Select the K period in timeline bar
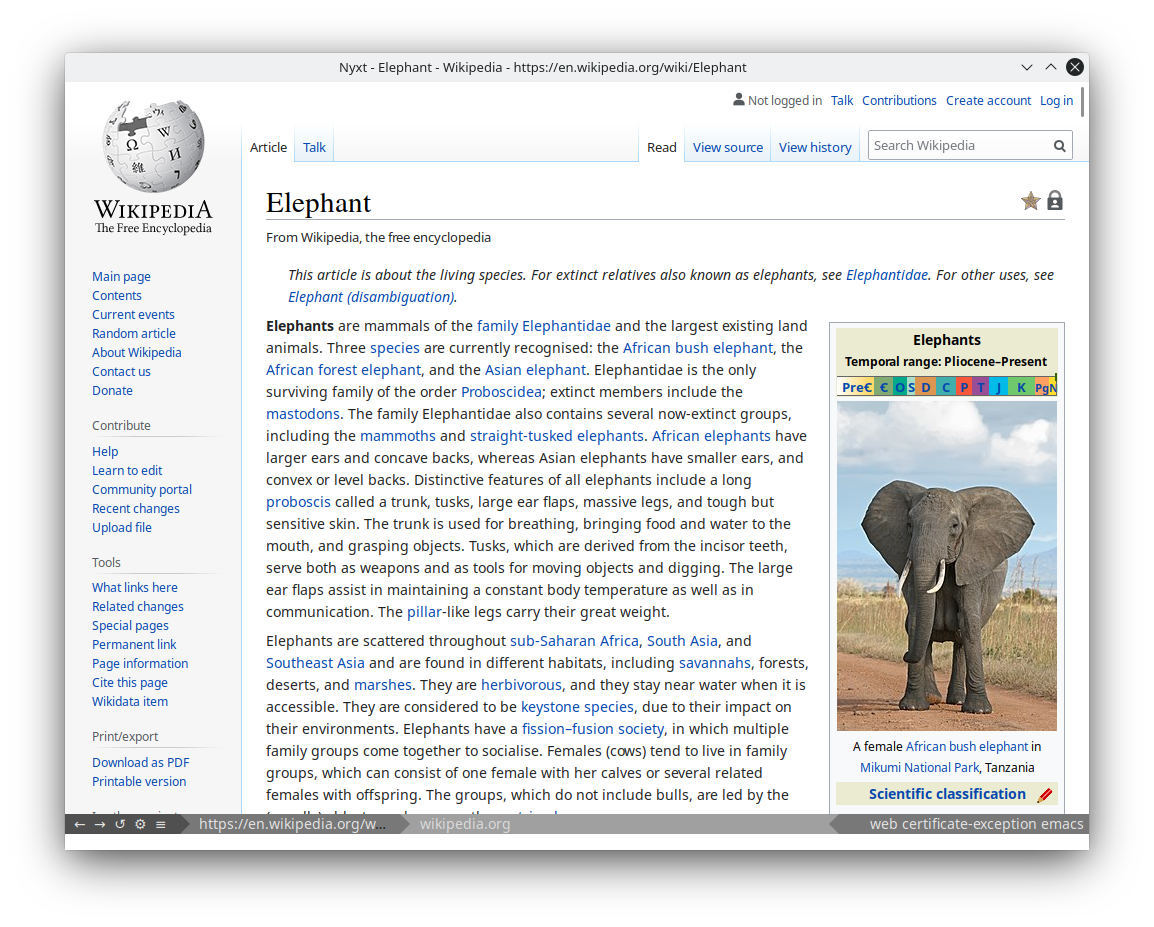The width and height of the screenshot is (1154, 927). coord(1022,387)
